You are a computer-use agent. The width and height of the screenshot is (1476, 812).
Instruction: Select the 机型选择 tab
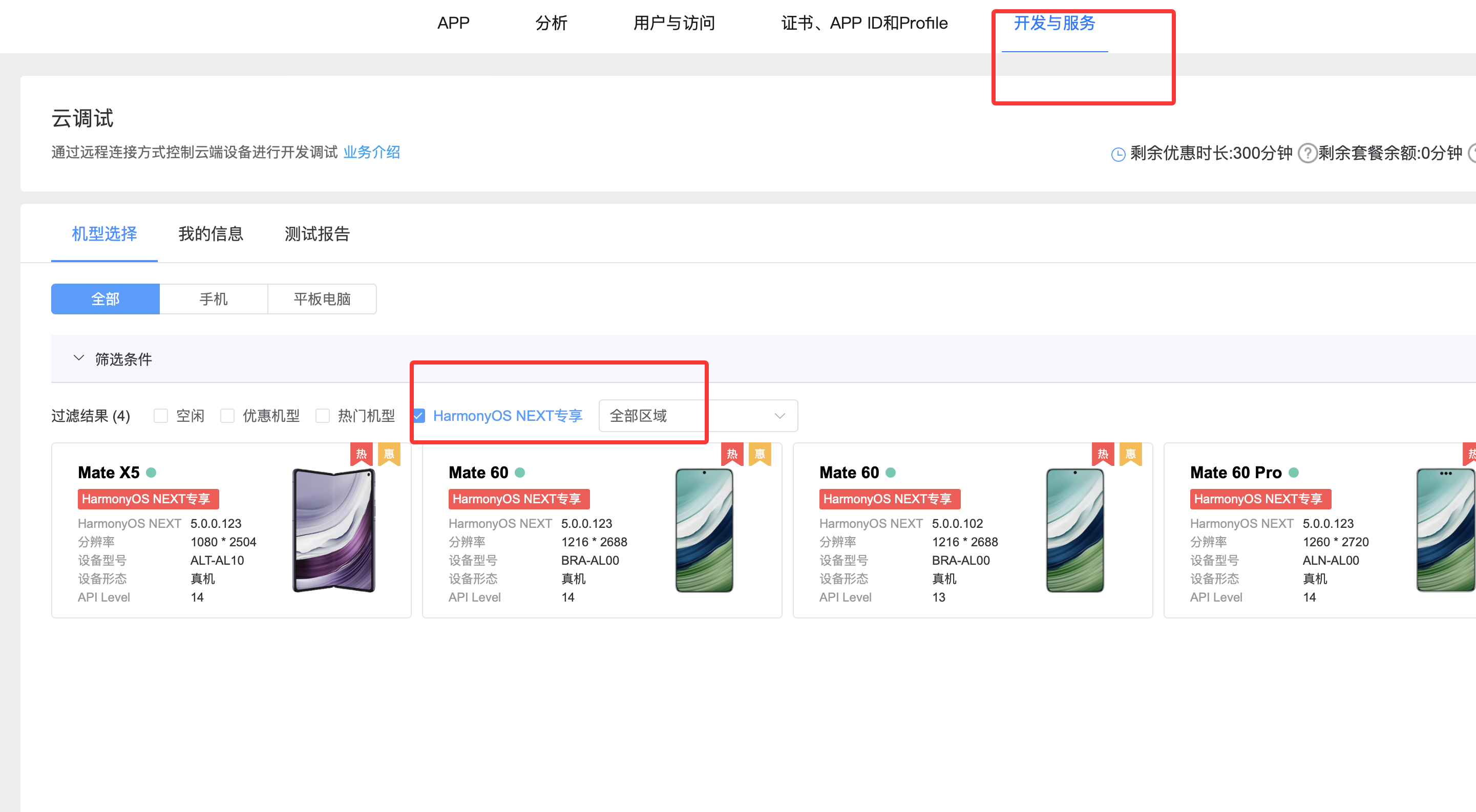click(104, 233)
